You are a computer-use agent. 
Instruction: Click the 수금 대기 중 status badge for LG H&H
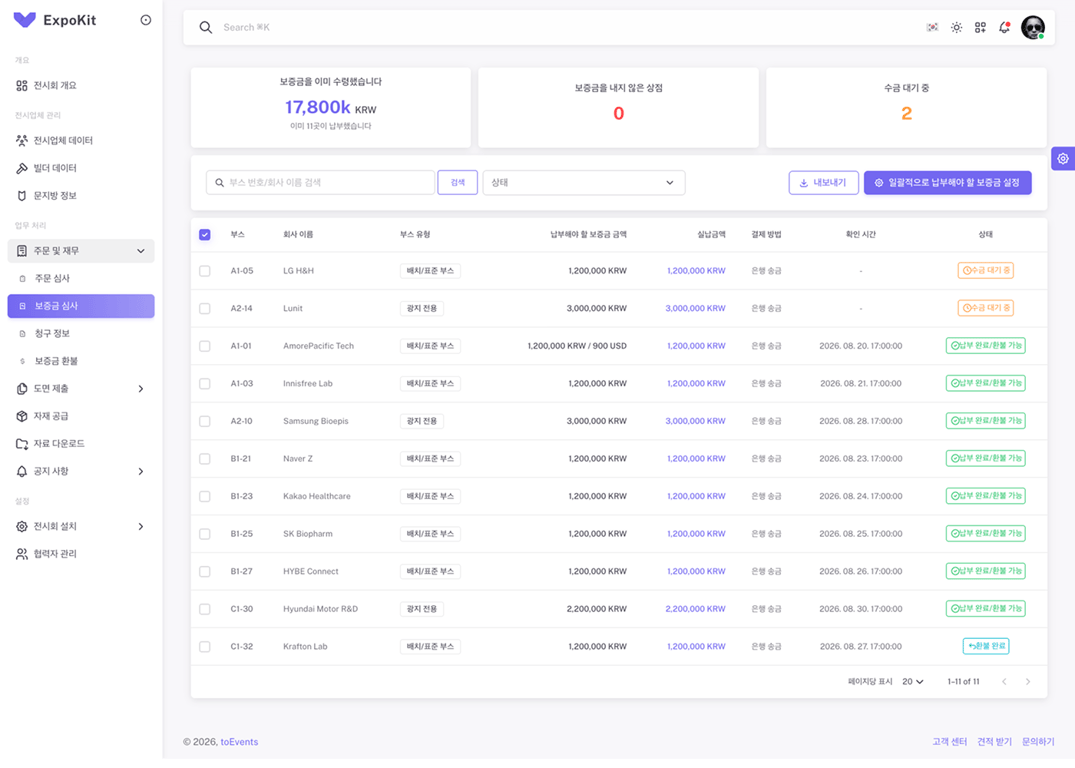tap(985, 271)
